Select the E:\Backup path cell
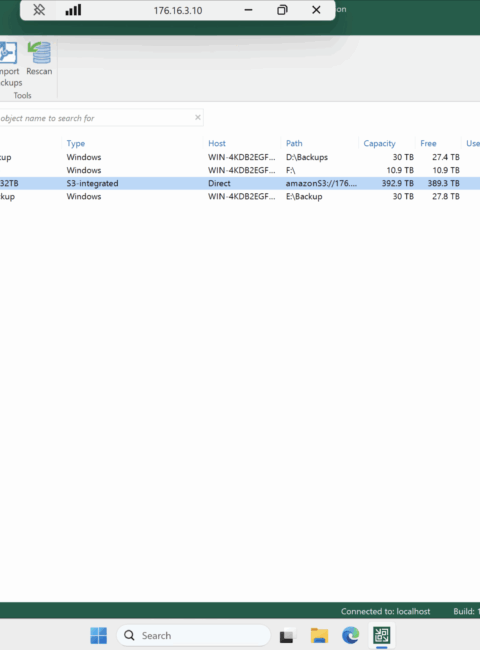The height and width of the screenshot is (650, 480). tap(304, 196)
